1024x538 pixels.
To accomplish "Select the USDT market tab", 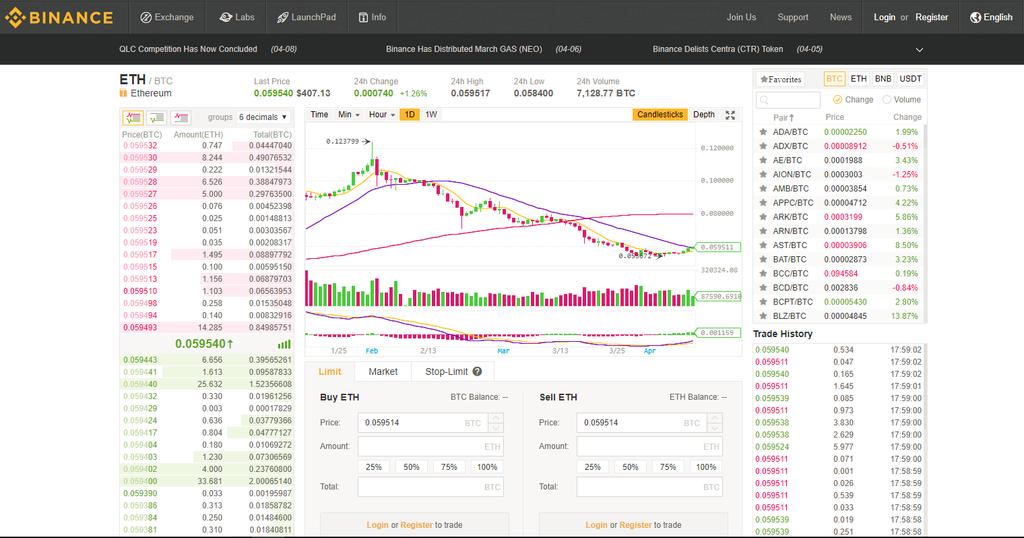I will click(x=910, y=79).
